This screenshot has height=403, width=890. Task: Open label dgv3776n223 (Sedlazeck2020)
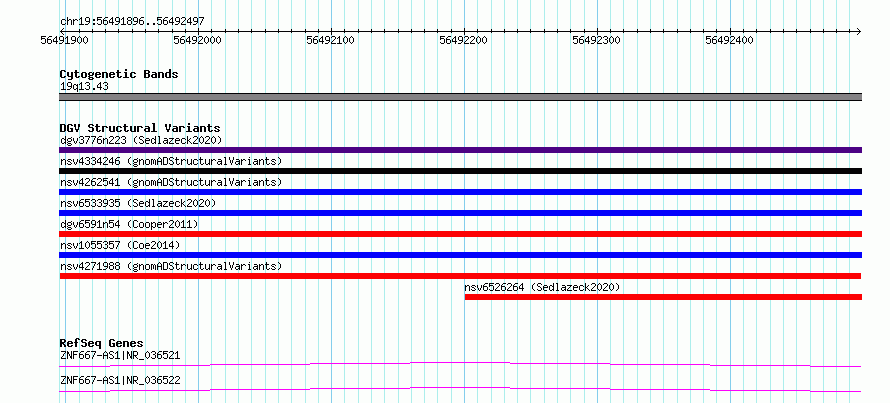coord(141,140)
